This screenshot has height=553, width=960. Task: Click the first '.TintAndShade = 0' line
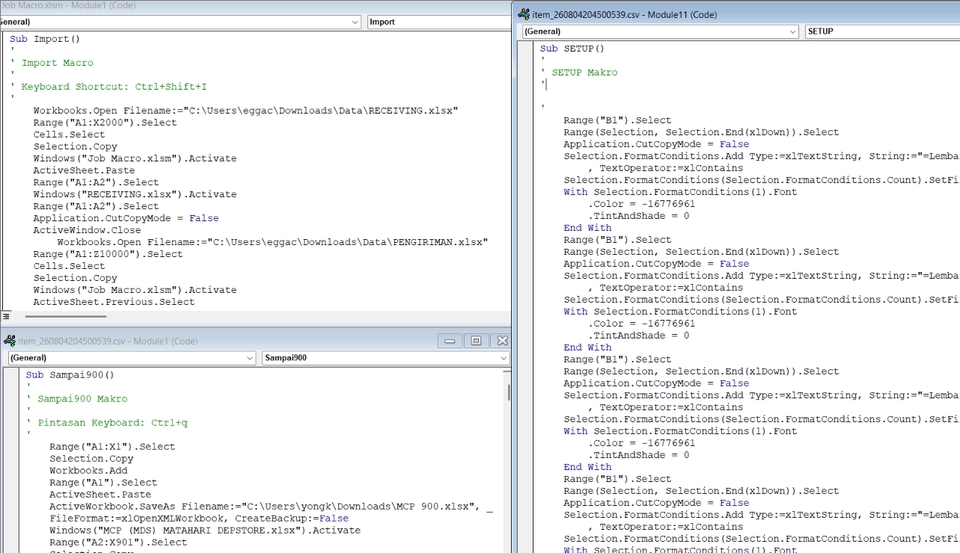pos(639,216)
